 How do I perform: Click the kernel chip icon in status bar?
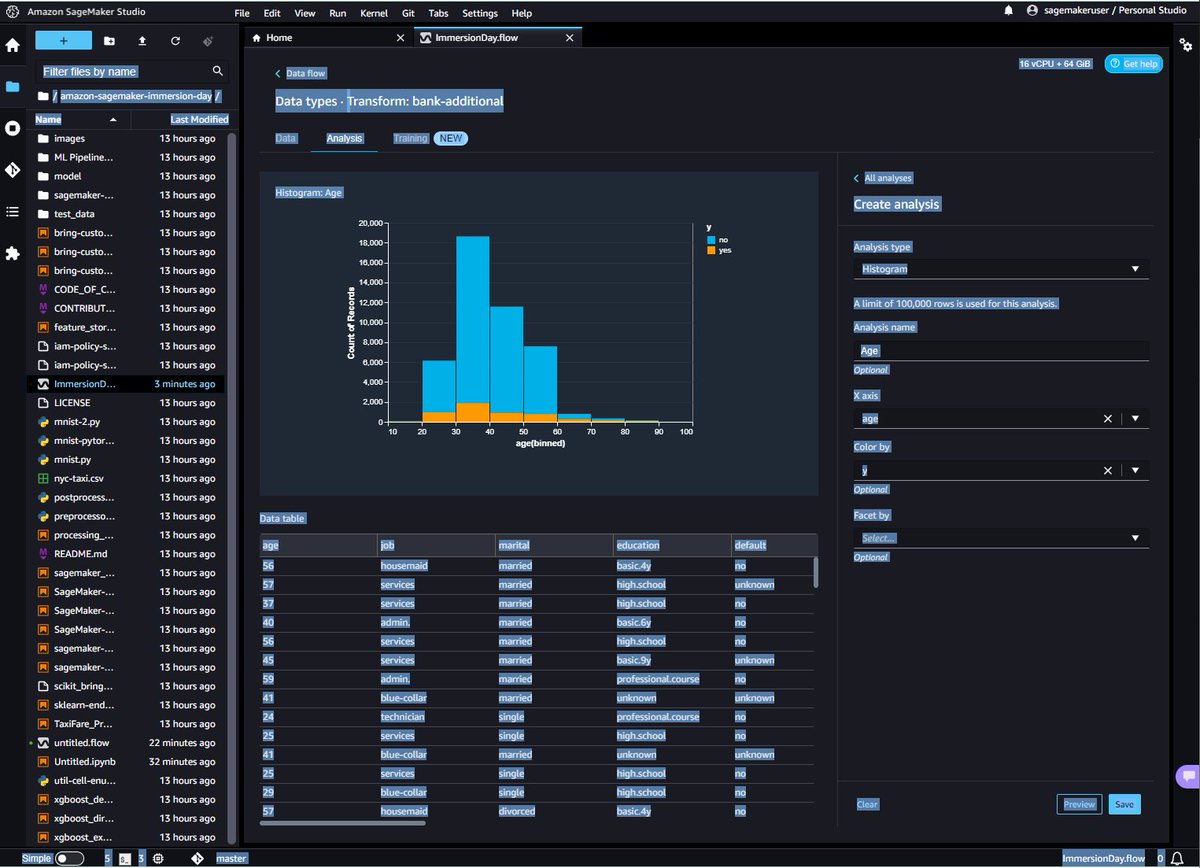pyautogui.click(x=158, y=858)
